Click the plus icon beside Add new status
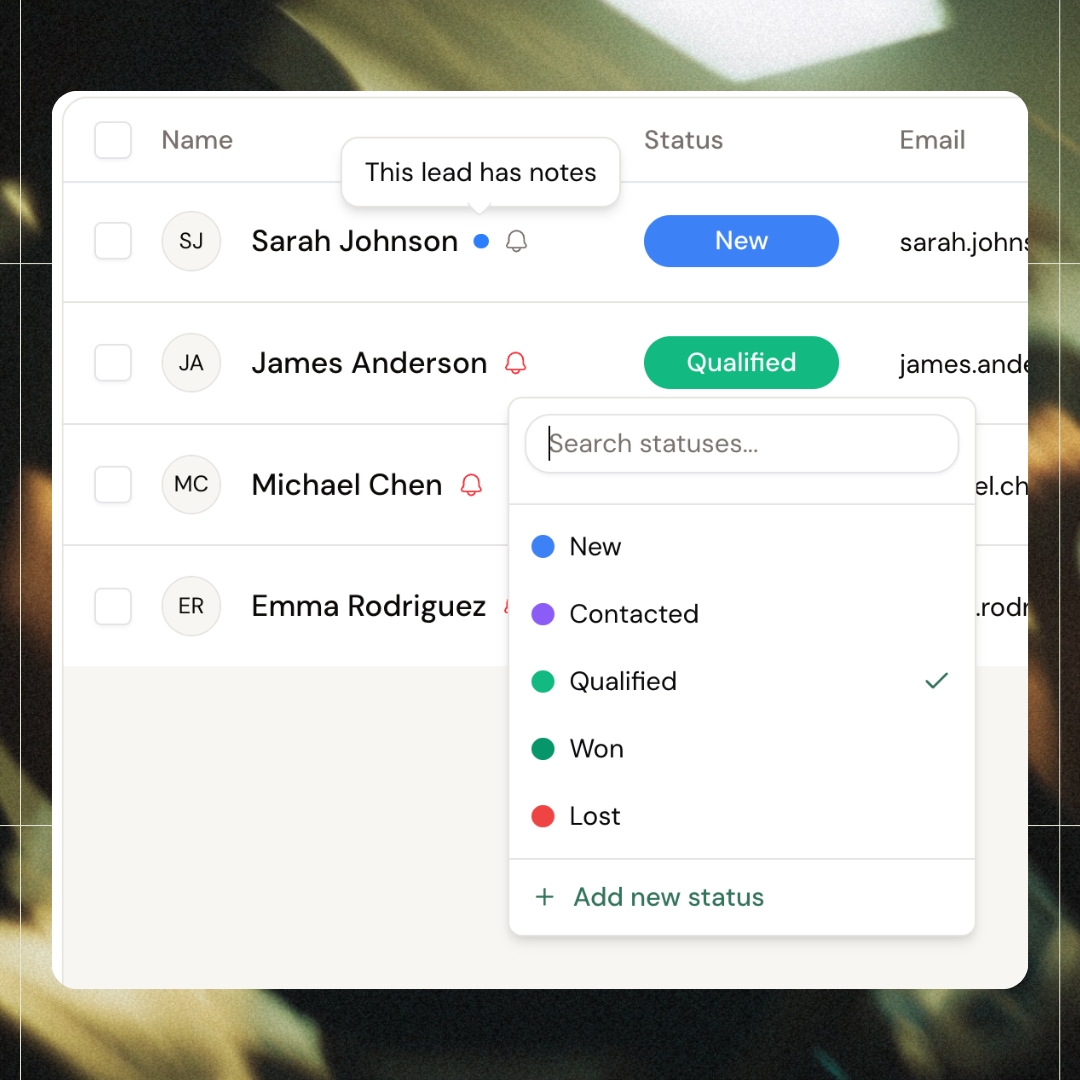The image size is (1080, 1080). [x=544, y=897]
